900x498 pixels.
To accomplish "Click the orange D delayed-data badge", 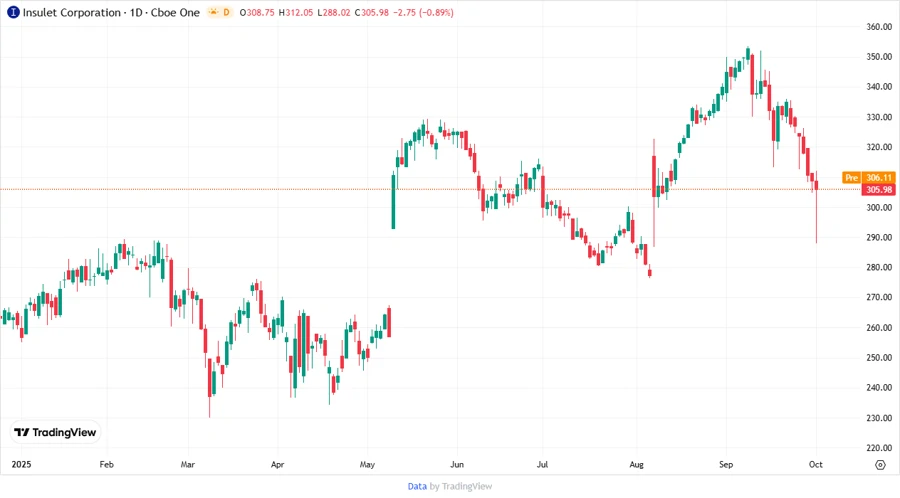I will 226,12.
